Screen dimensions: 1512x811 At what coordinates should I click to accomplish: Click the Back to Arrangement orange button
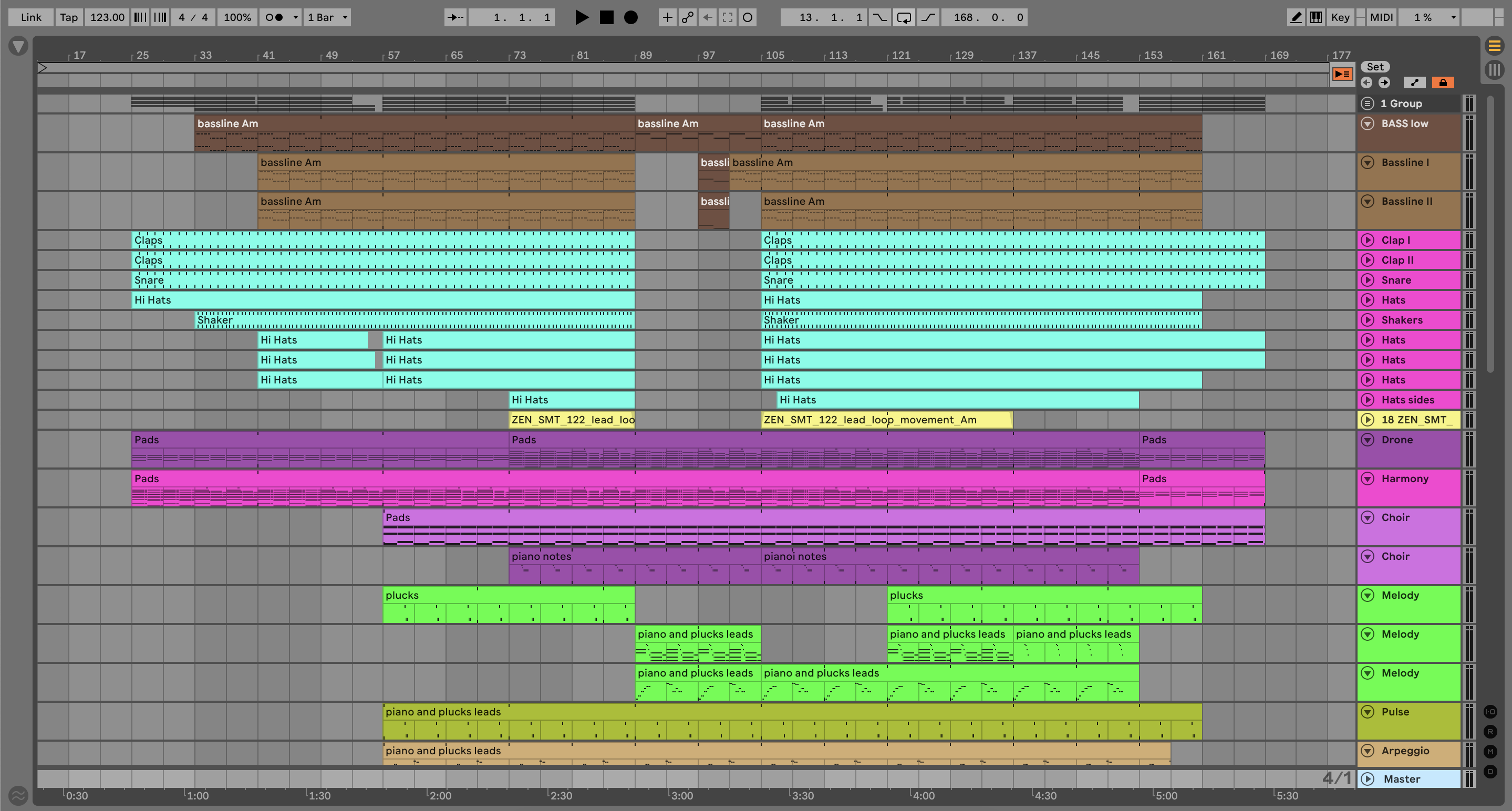[x=1342, y=74]
